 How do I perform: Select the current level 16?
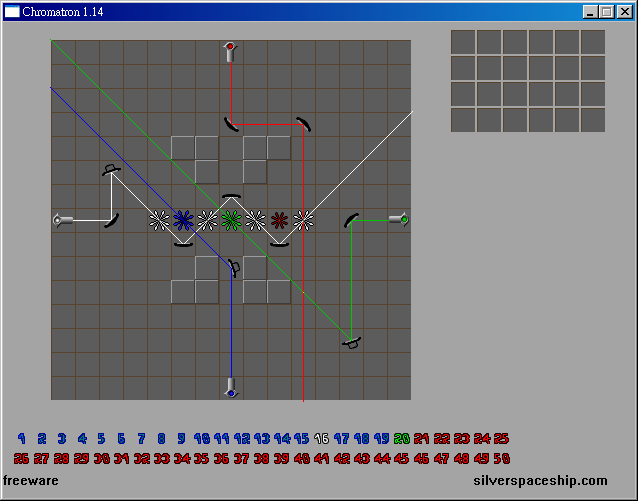(x=321, y=438)
